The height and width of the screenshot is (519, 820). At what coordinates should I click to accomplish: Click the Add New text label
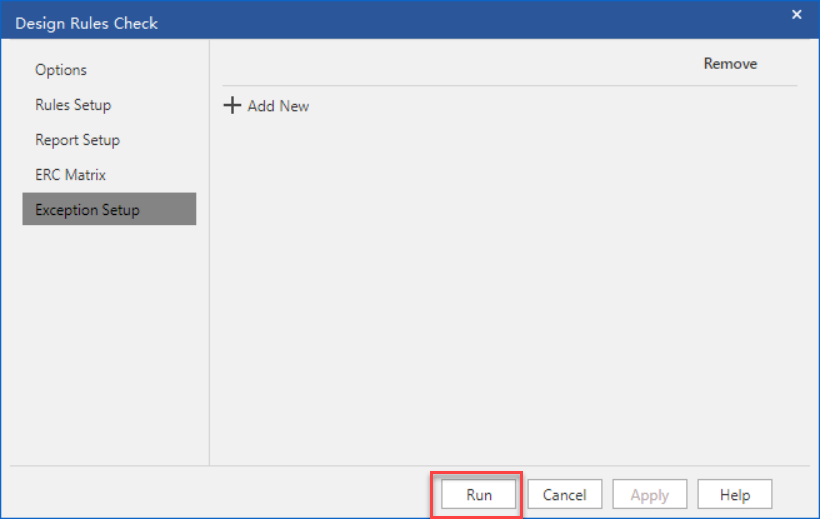click(x=278, y=106)
